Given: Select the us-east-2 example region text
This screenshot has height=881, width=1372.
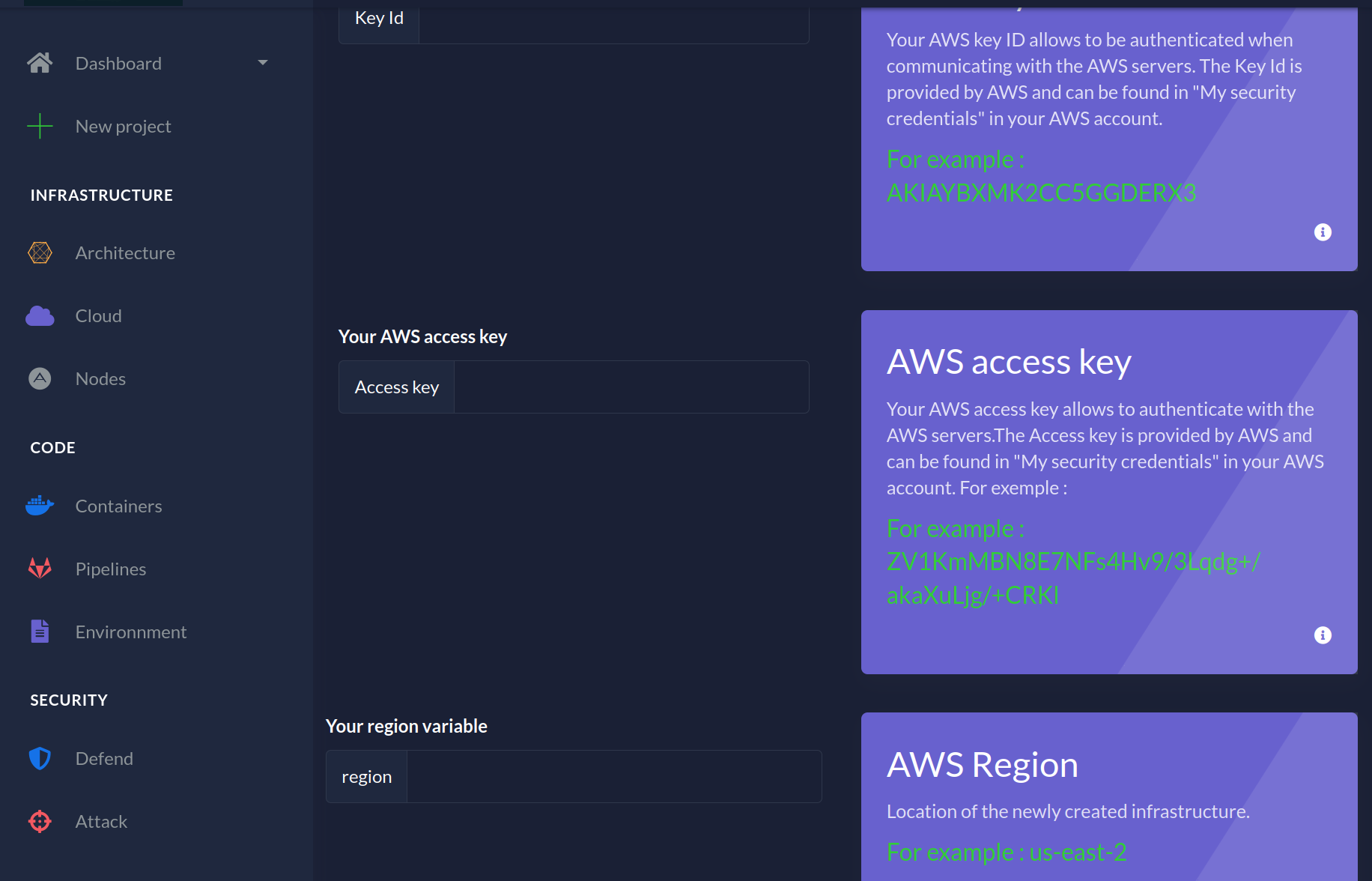Looking at the screenshot, I should click(1078, 853).
